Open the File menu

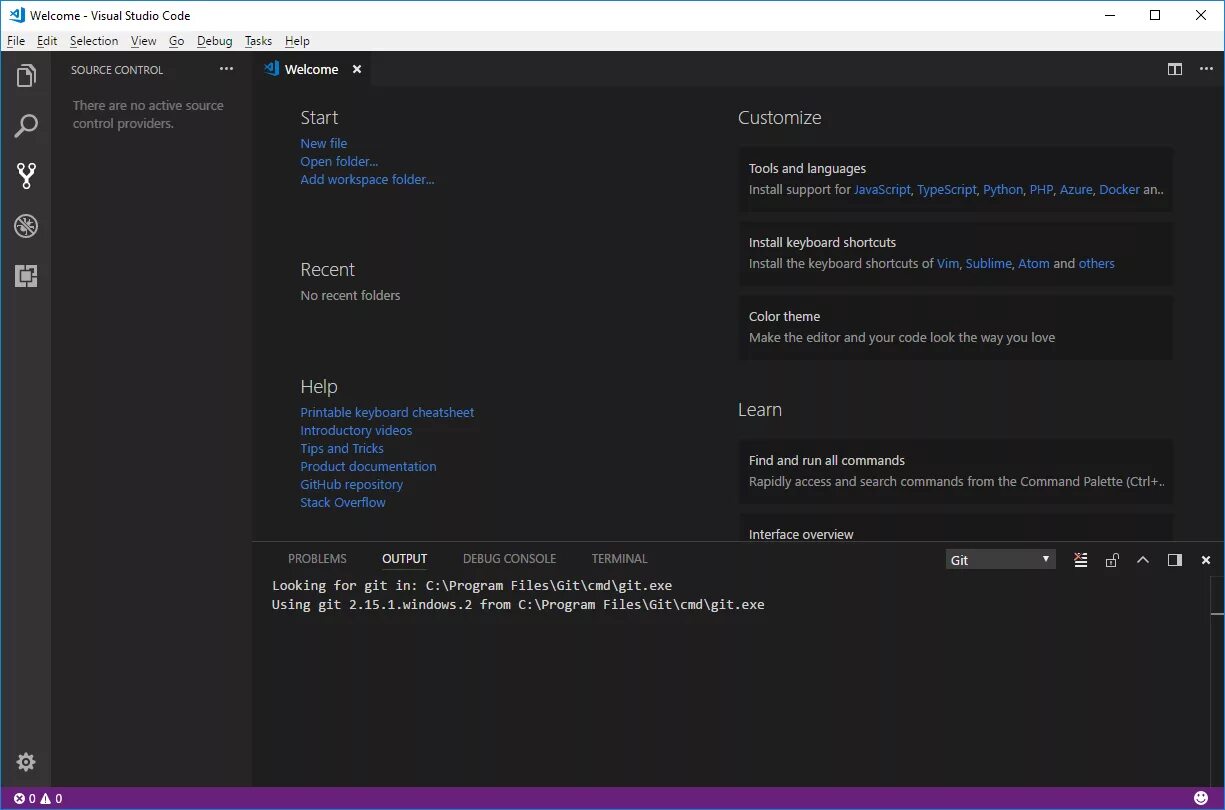tap(16, 41)
